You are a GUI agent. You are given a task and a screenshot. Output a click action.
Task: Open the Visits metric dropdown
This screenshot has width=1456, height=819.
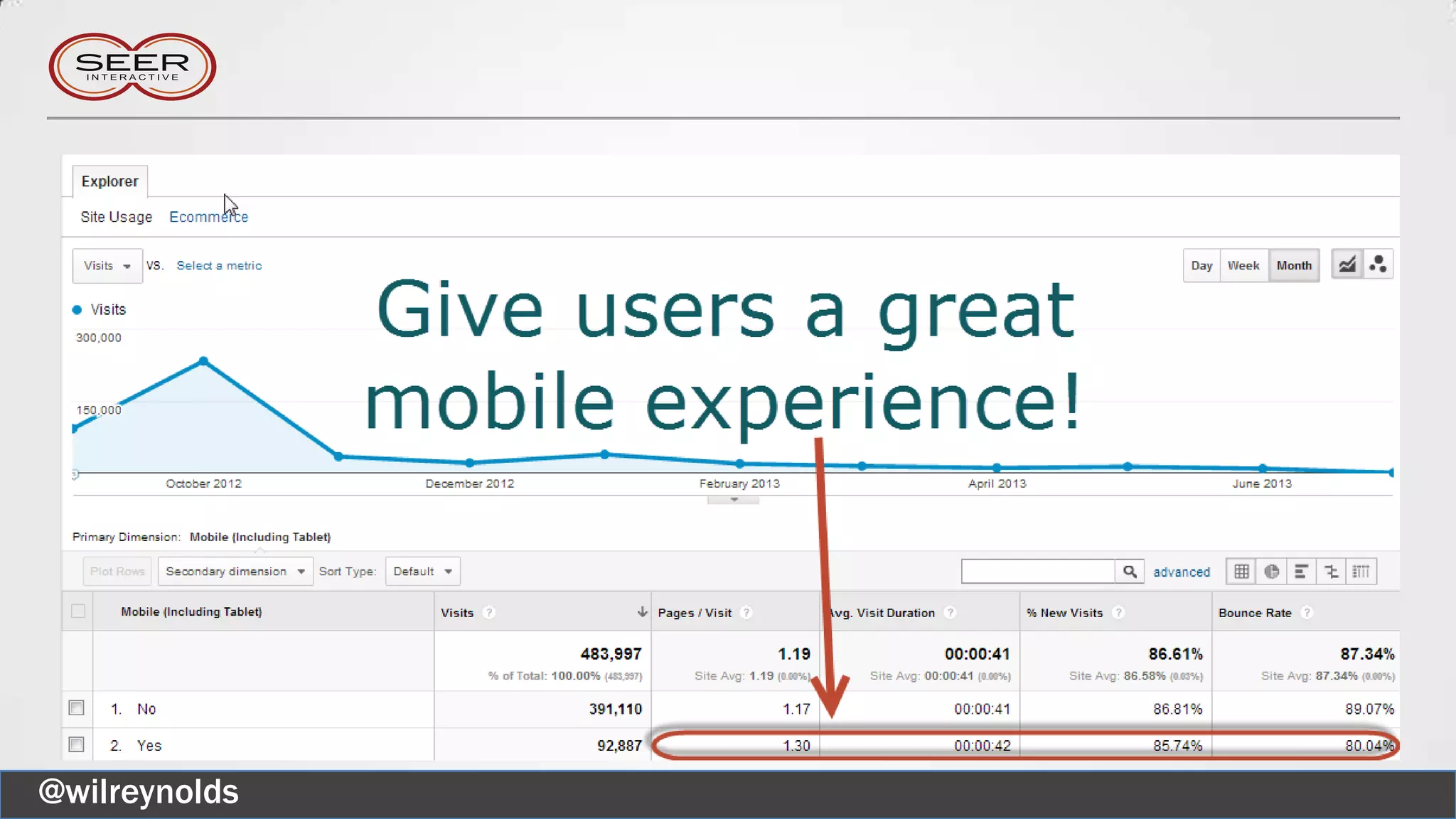[107, 266]
